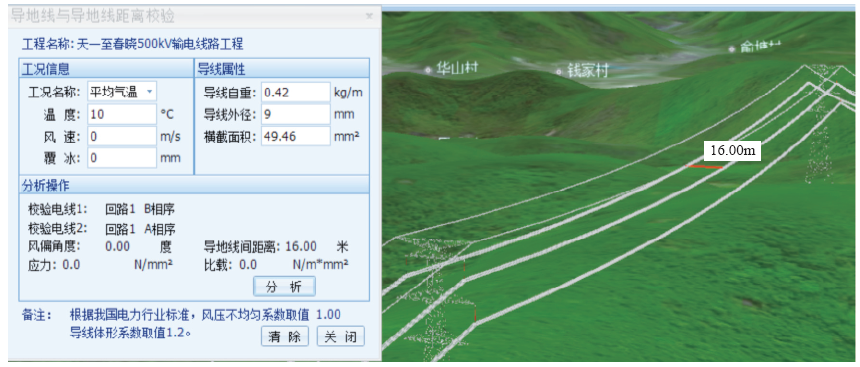The image size is (860, 367).
Task: Click the 分析 button
Action: [x=284, y=286]
